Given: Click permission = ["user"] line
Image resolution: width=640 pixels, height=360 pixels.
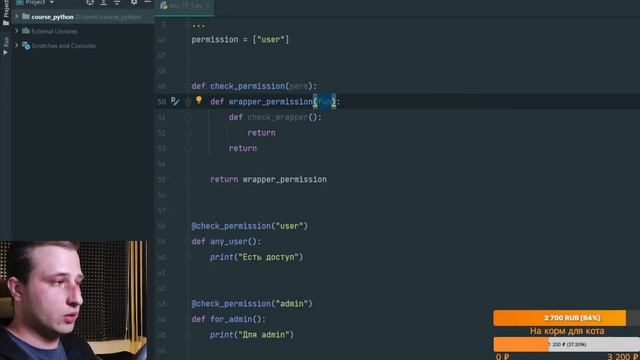Looking at the screenshot, I should point(240,40).
